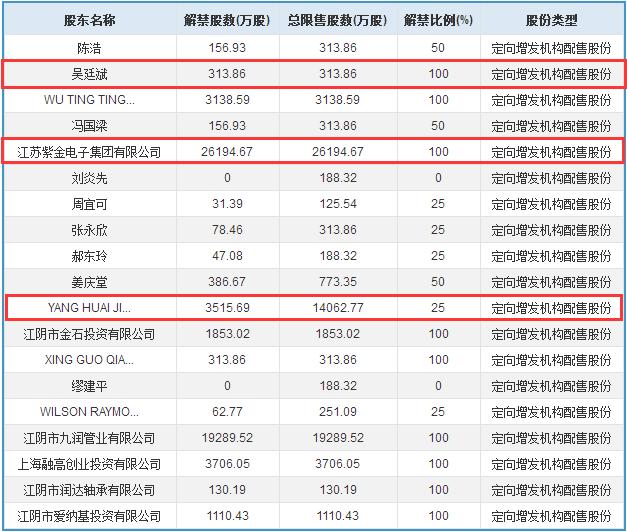Click unlocked shares value 62.77 for WILSON RAYMO
Screen dimensions: 627x532
tap(227, 412)
